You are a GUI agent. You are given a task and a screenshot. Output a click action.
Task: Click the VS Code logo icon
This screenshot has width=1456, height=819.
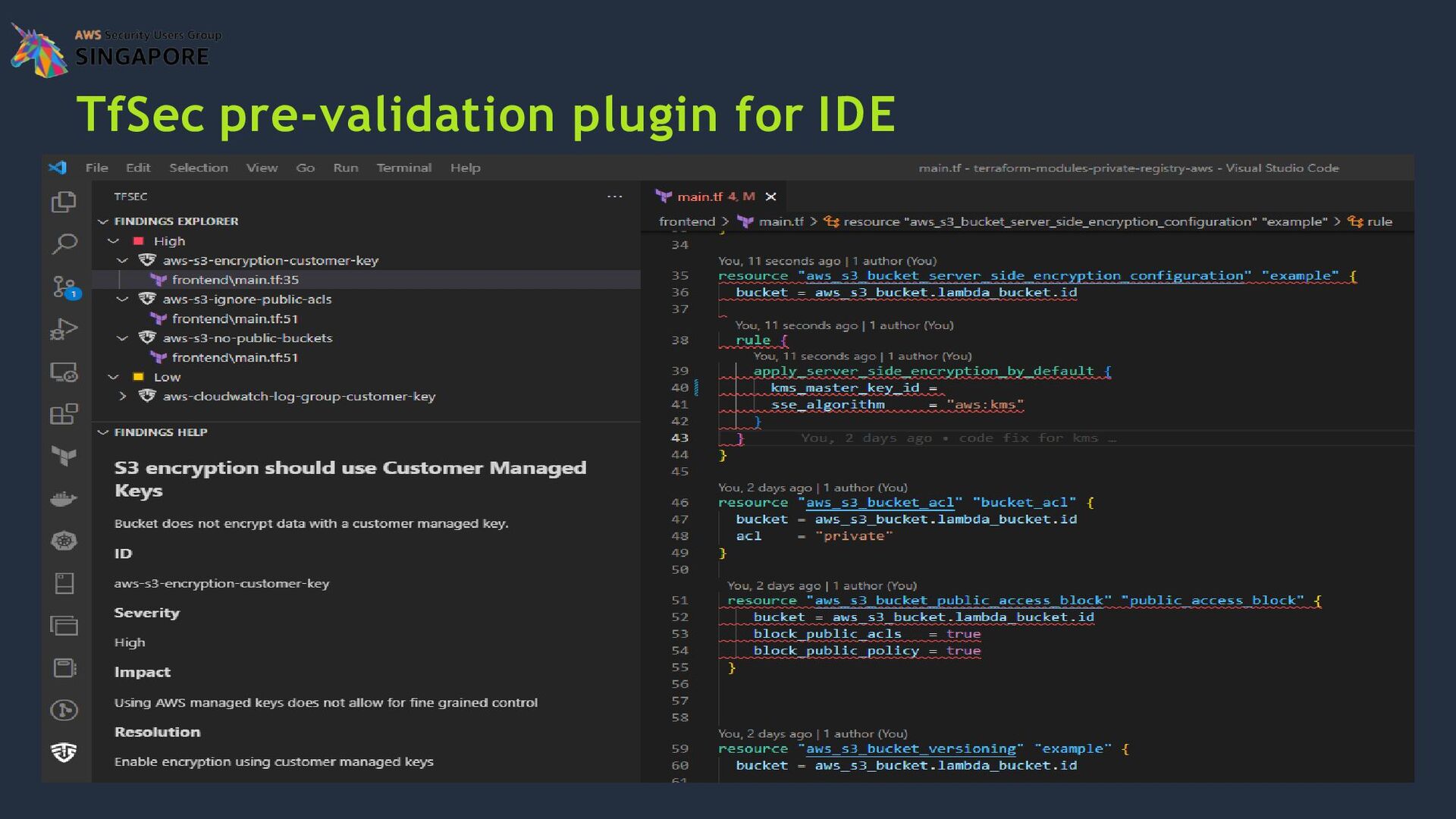pyautogui.click(x=58, y=168)
